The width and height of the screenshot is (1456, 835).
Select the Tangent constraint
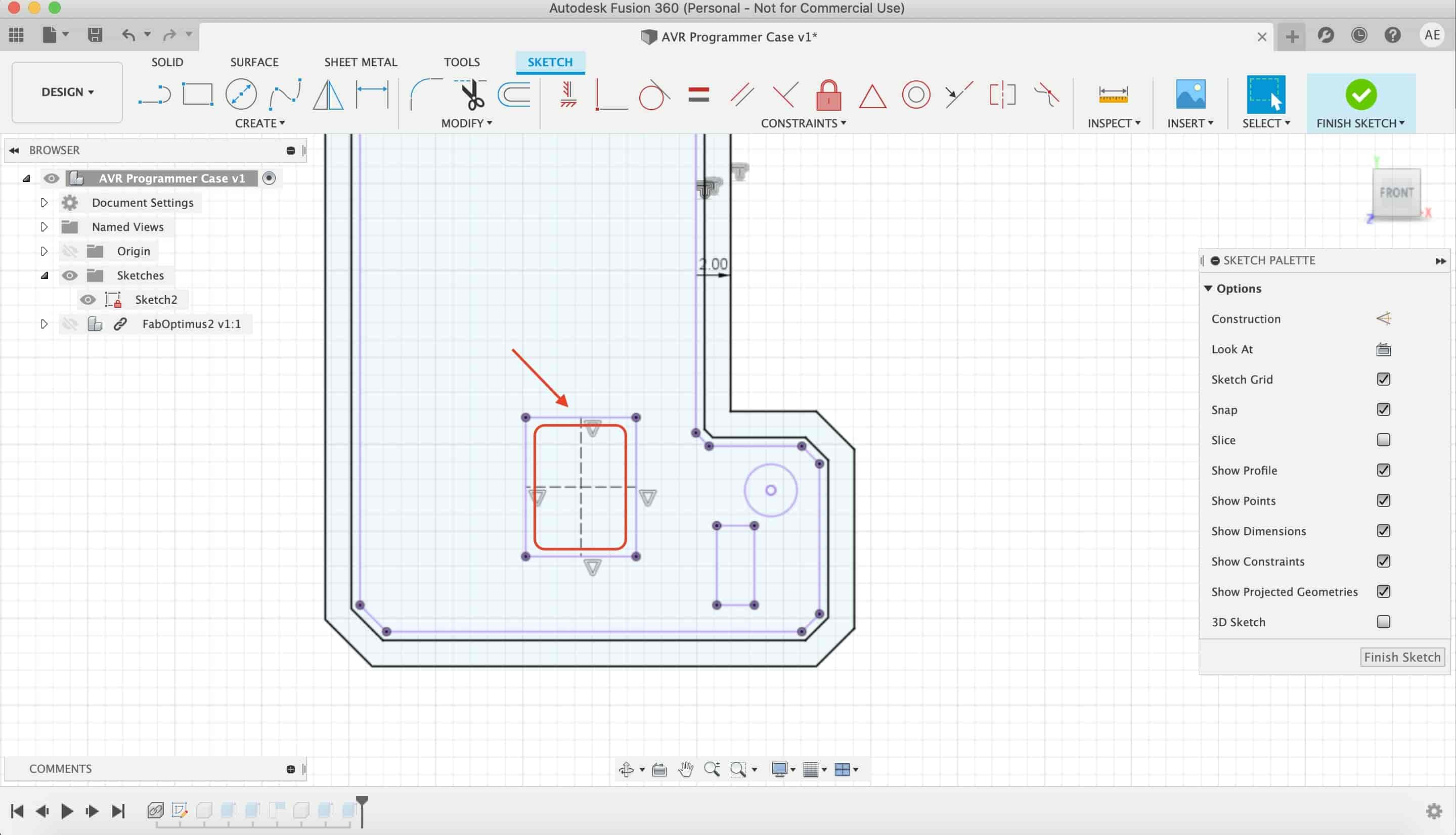point(654,94)
